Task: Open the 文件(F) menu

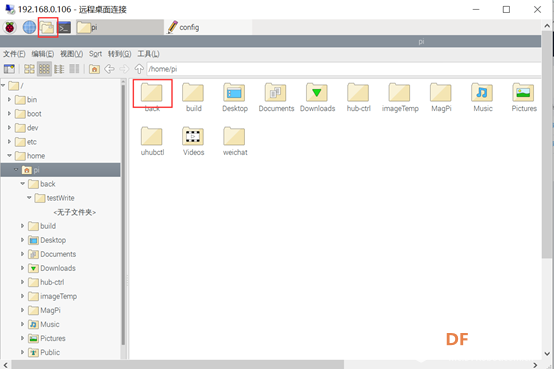Action: 14,54
